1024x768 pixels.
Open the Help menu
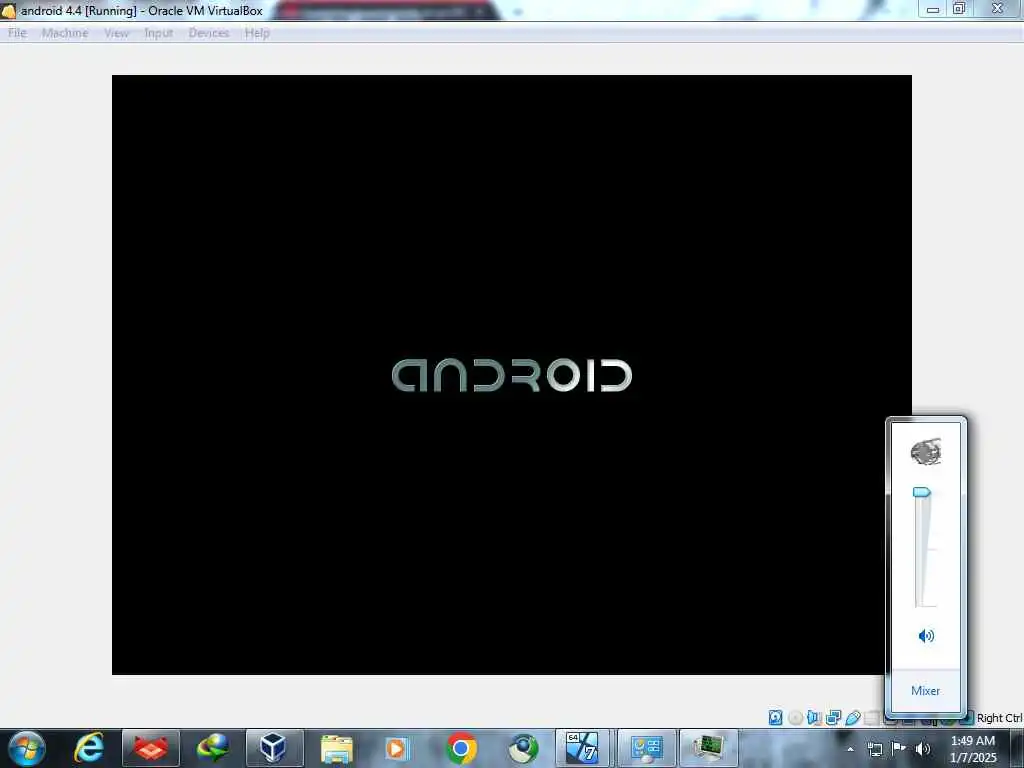click(x=257, y=33)
